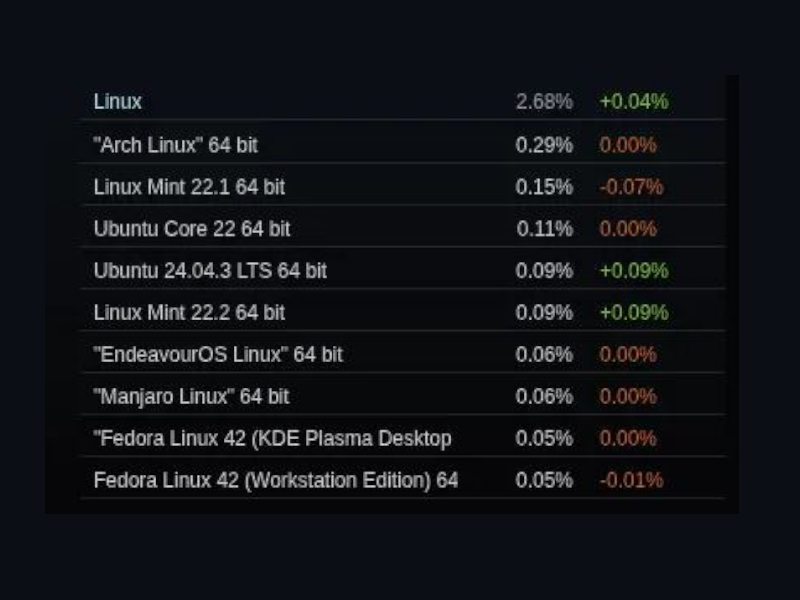Click the +0.09% change for Linux Mint 22.2
This screenshot has width=800, height=600.
pyautogui.click(x=633, y=313)
